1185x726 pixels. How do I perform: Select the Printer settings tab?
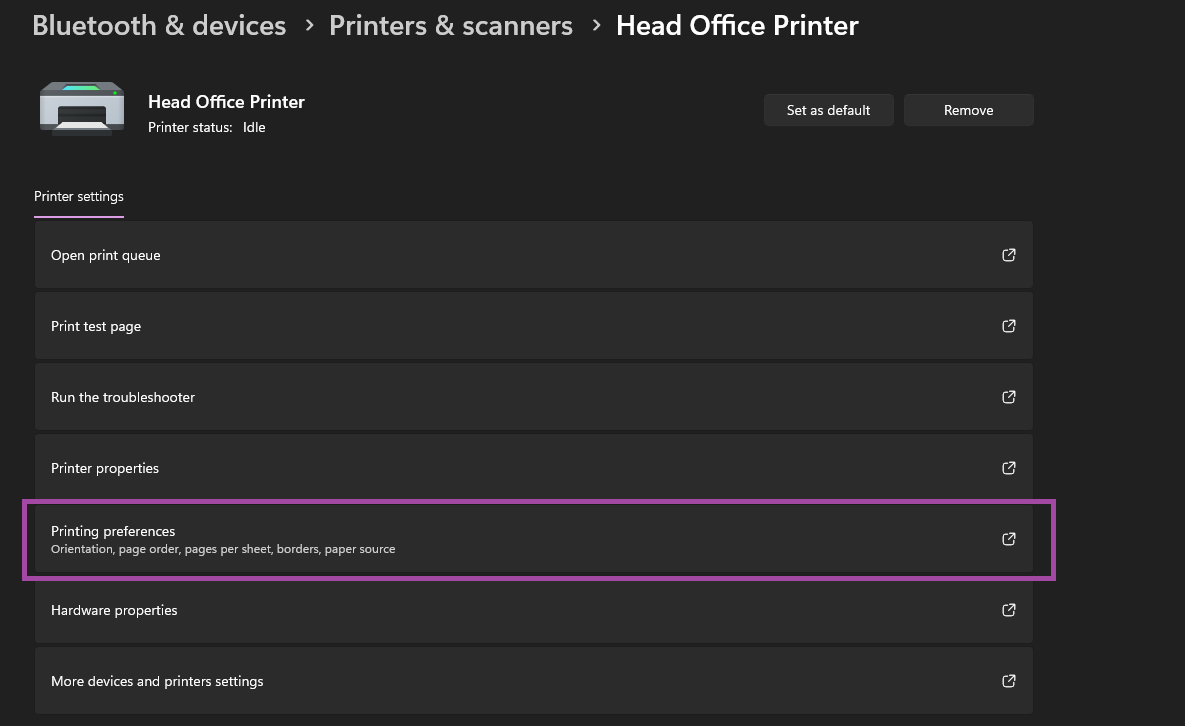click(x=79, y=196)
